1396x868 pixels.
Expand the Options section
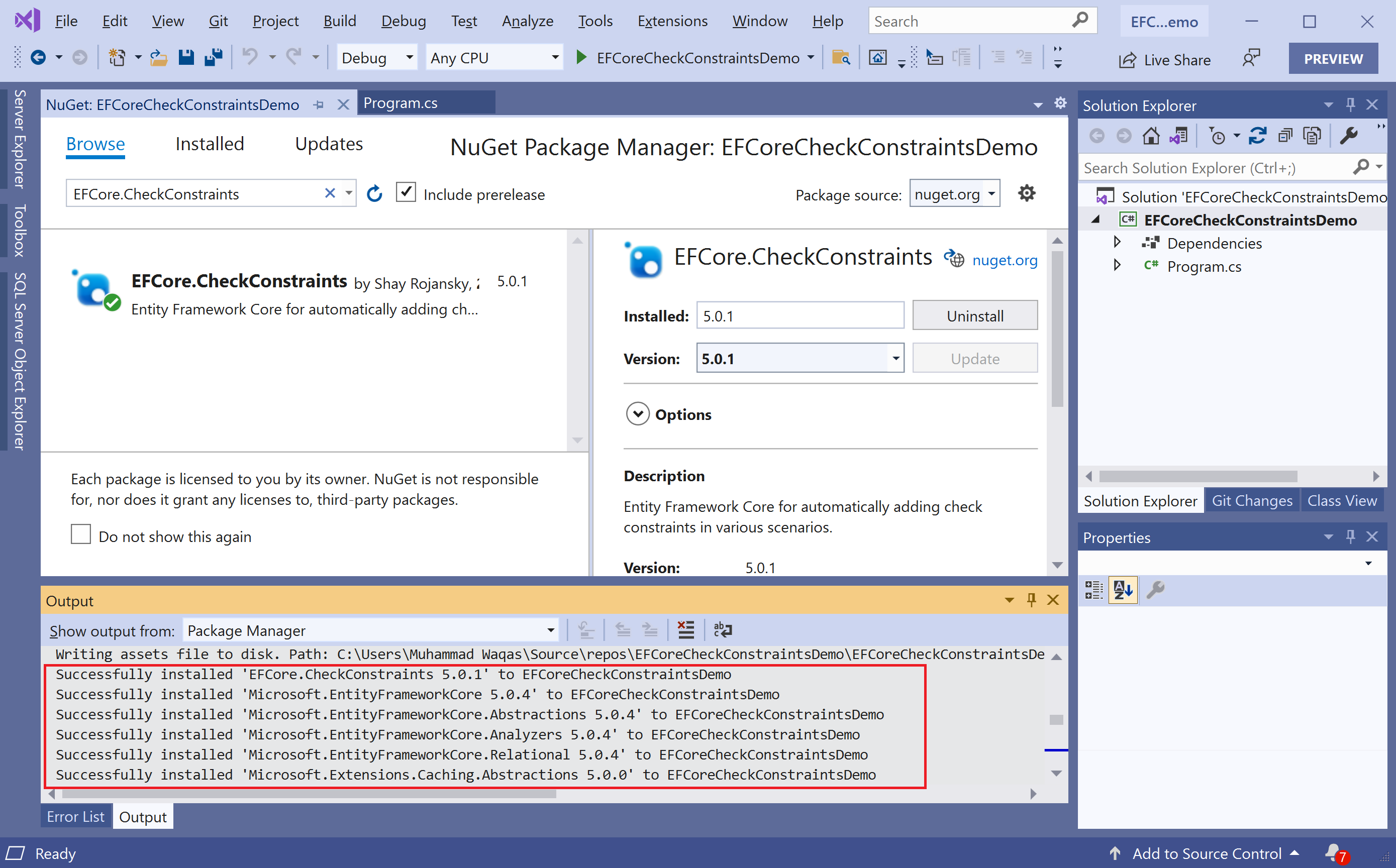click(637, 414)
